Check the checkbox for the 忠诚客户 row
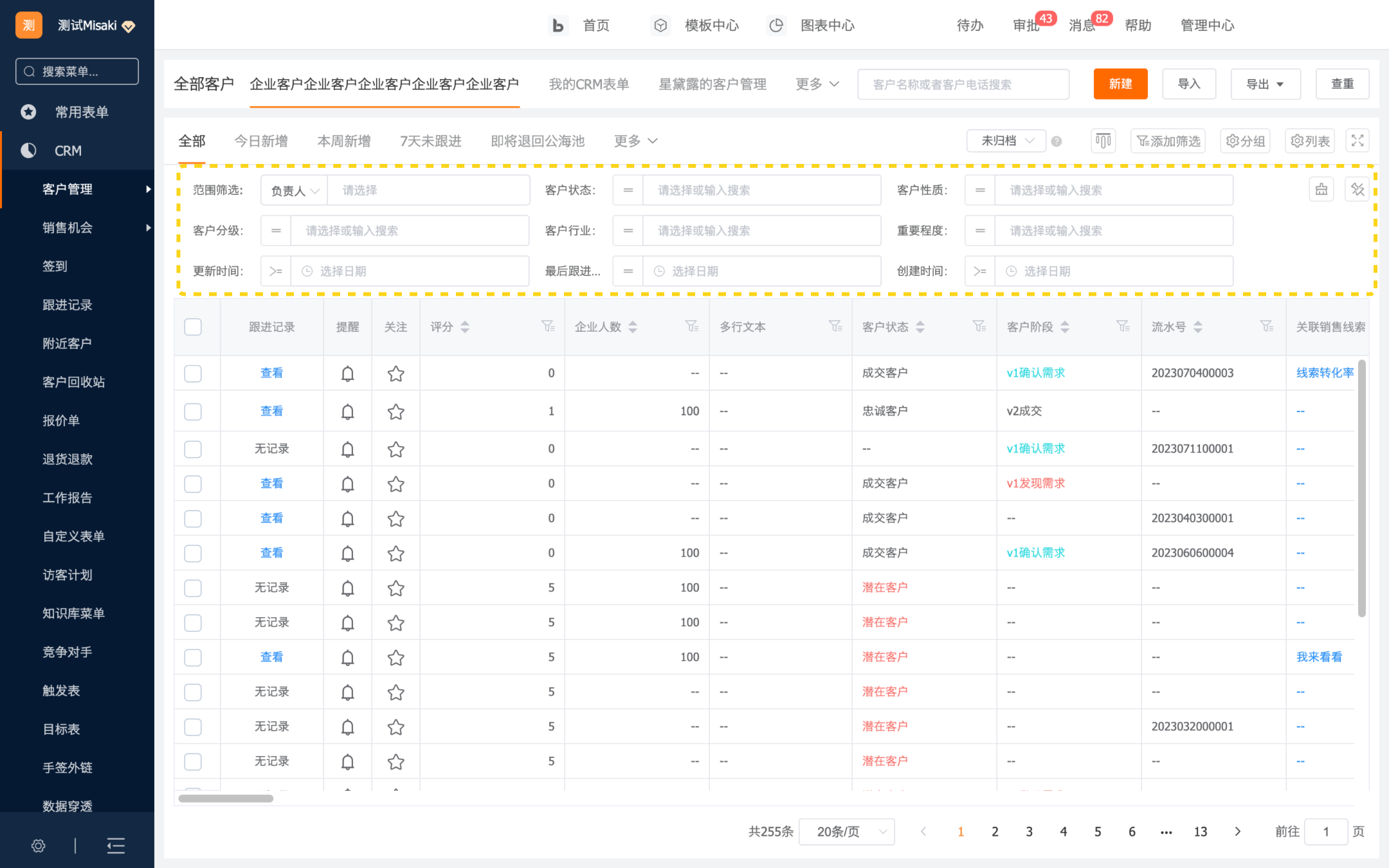This screenshot has width=1389, height=868. [193, 411]
